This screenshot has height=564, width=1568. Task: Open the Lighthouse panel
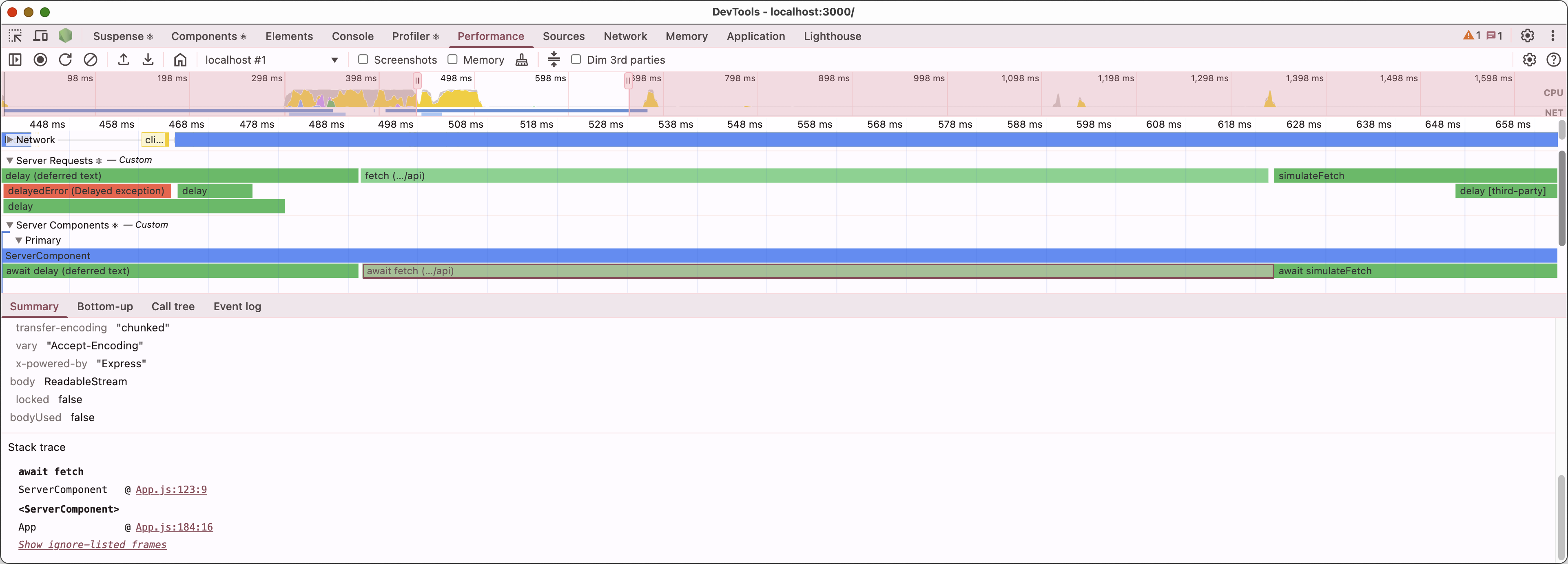tap(832, 36)
